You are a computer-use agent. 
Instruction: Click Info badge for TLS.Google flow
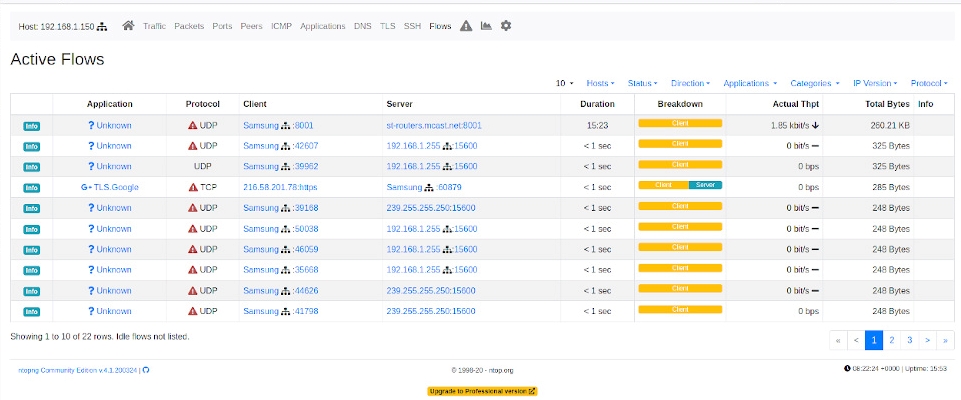tap(31, 188)
